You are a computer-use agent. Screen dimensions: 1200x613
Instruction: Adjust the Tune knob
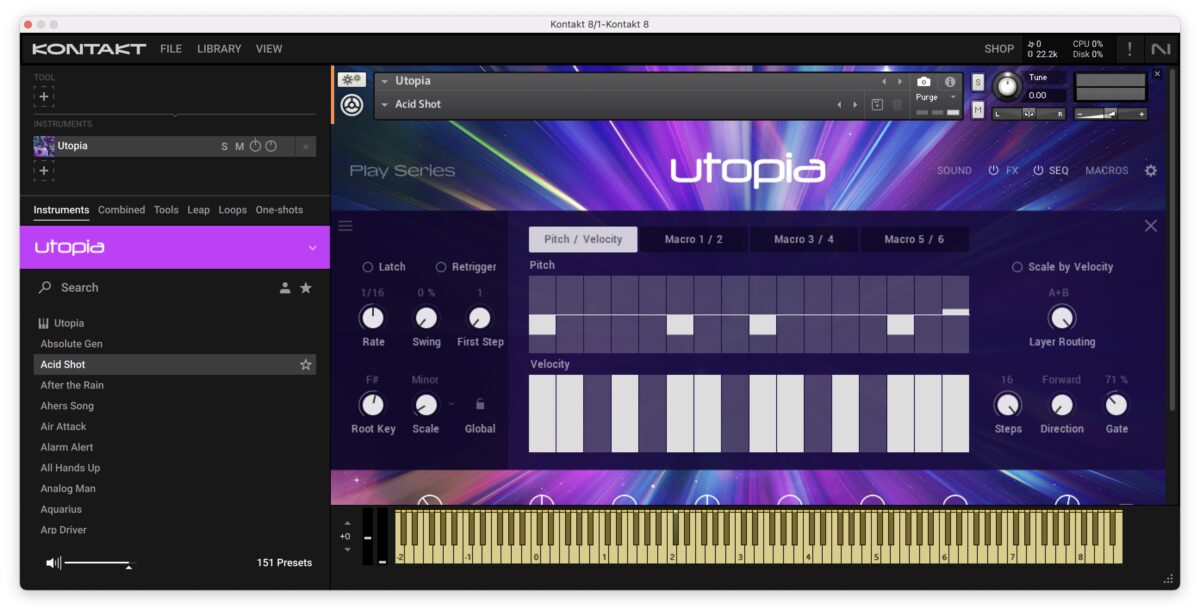[1007, 87]
